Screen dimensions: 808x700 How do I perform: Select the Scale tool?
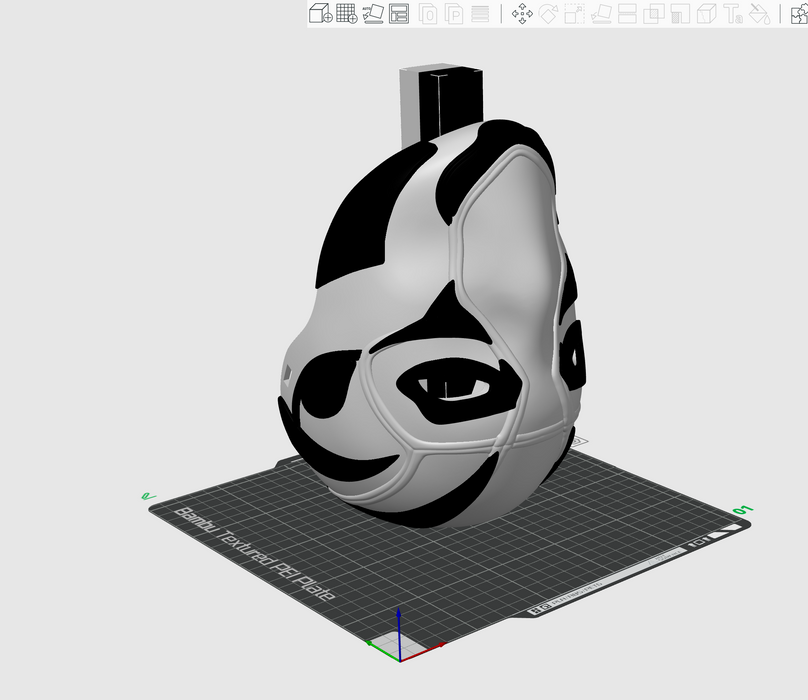(575, 13)
